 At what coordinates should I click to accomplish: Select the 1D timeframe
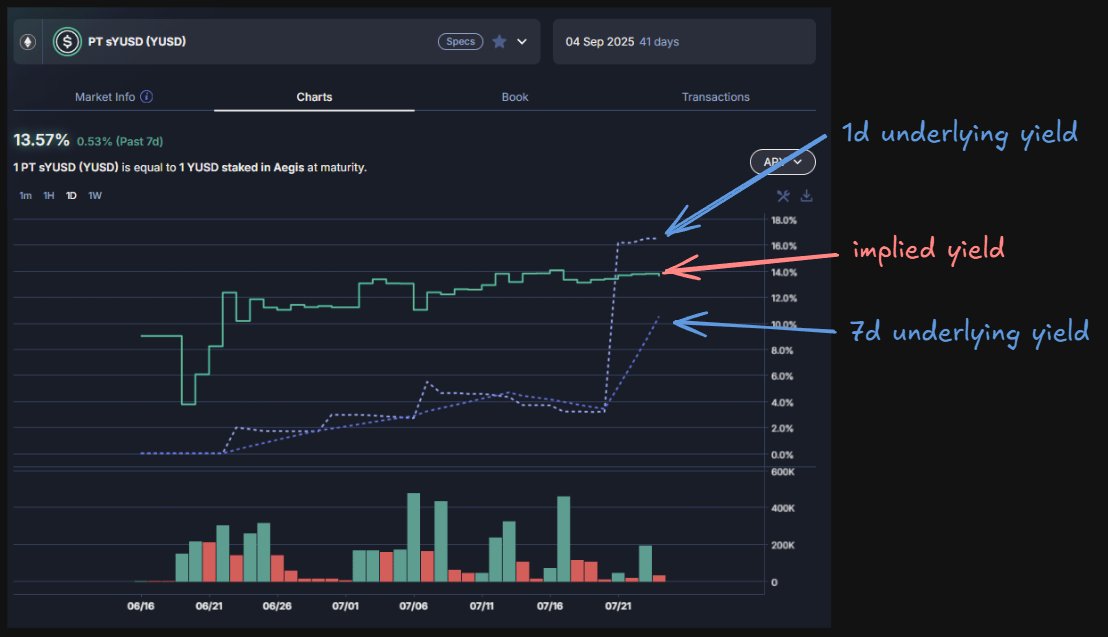click(71, 196)
